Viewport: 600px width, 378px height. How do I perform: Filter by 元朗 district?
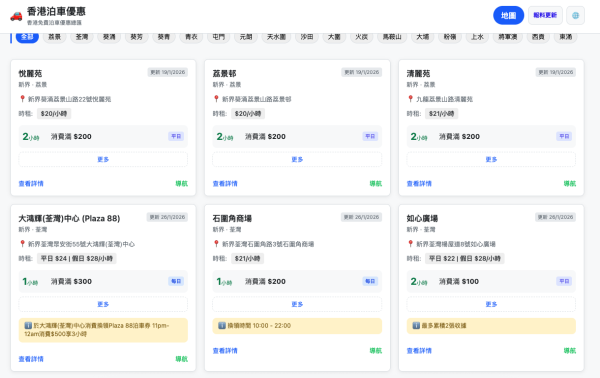246,37
